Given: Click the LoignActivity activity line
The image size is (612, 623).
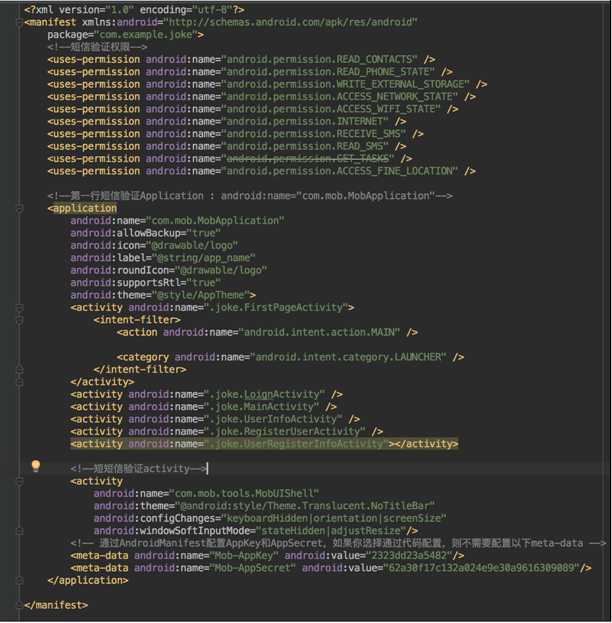Looking at the screenshot, I should (207, 394).
